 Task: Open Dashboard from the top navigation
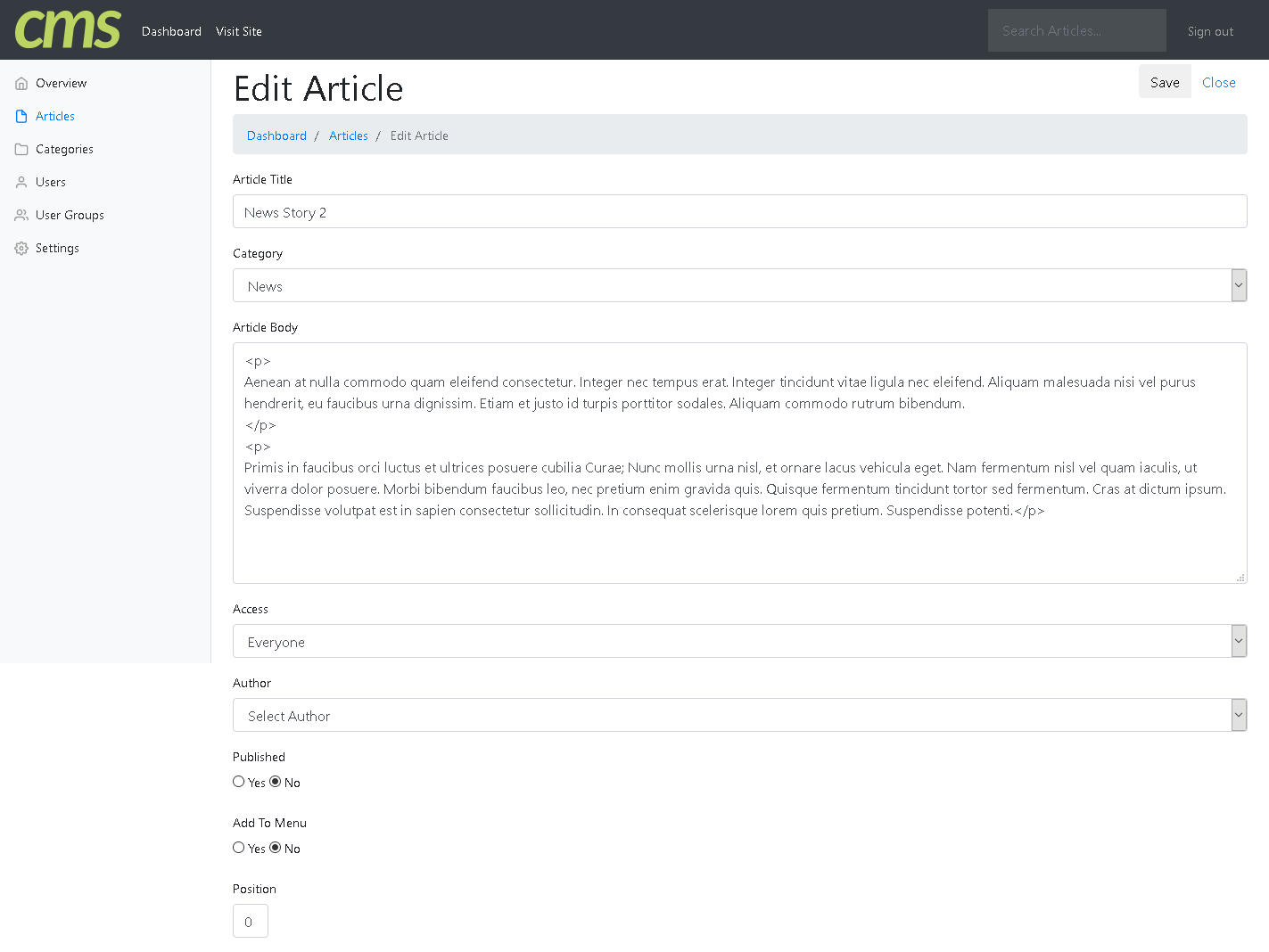coord(171,31)
